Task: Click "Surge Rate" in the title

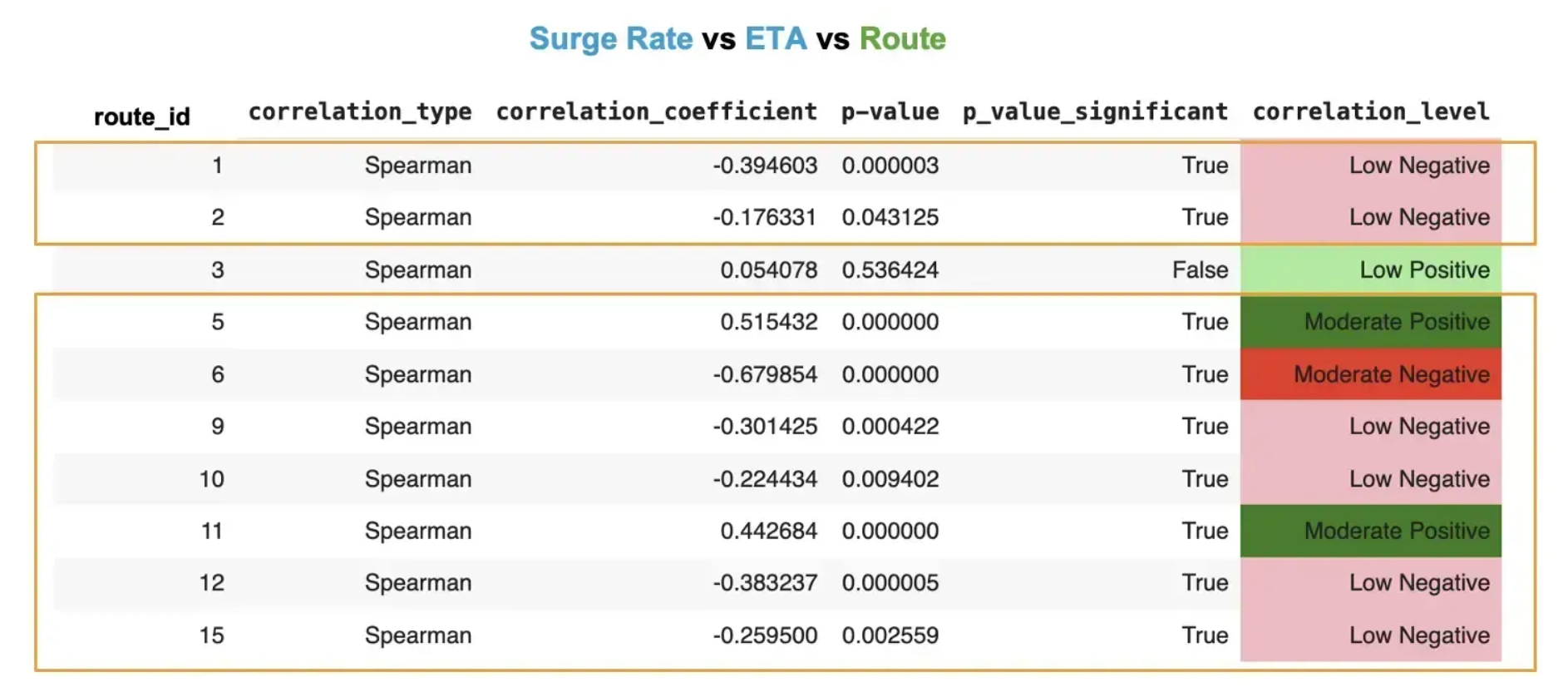Action: coord(610,39)
